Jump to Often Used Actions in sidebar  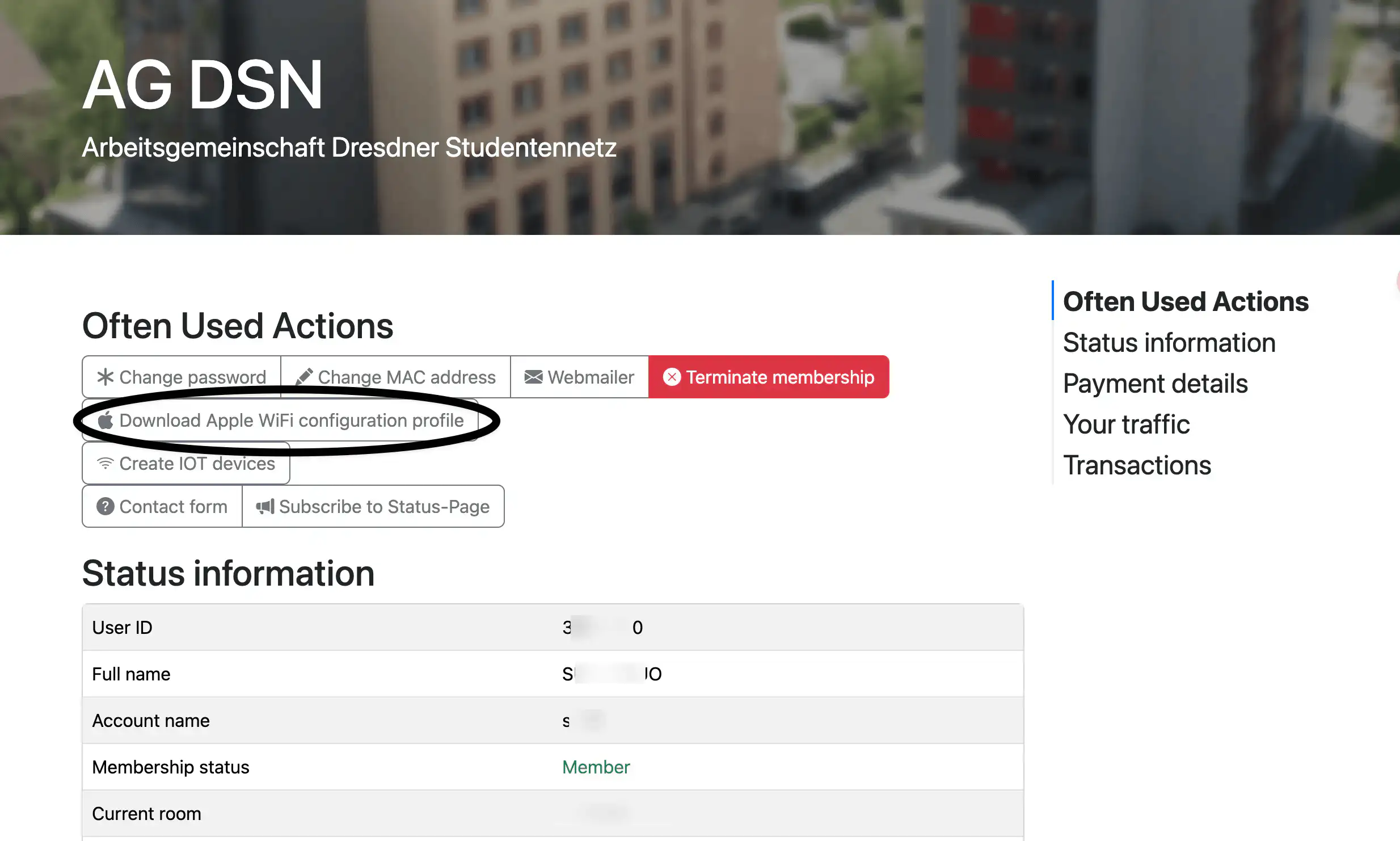tap(1186, 301)
